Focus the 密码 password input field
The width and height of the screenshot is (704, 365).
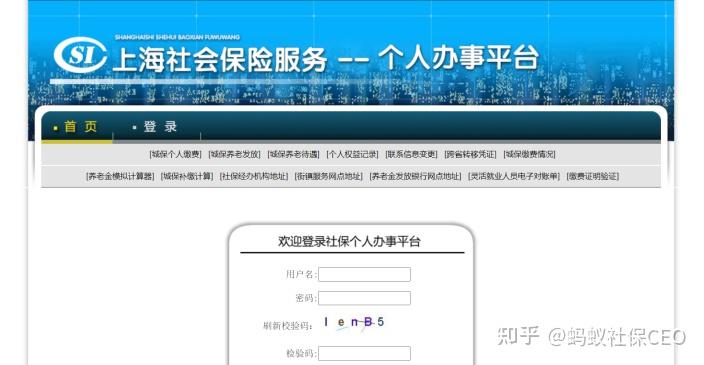(x=365, y=298)
